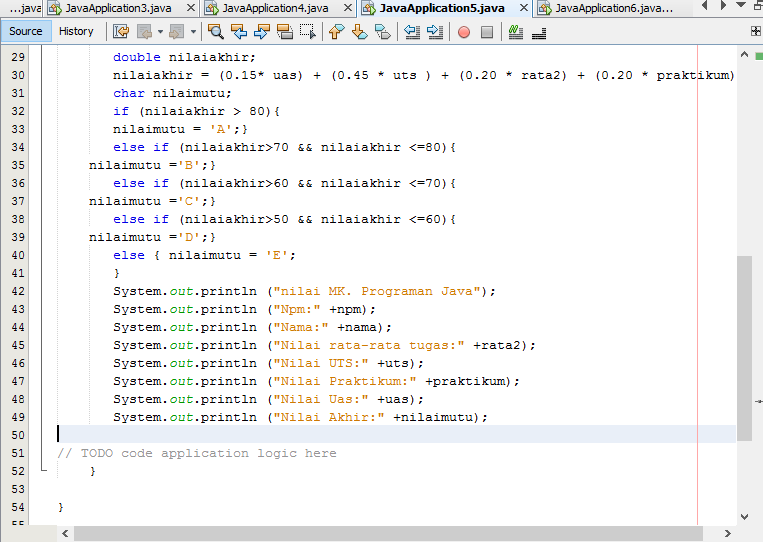This screenshot has width=763, height=542.
Task: Open the Back history dropdown arrow
Action: click(160, 32)
